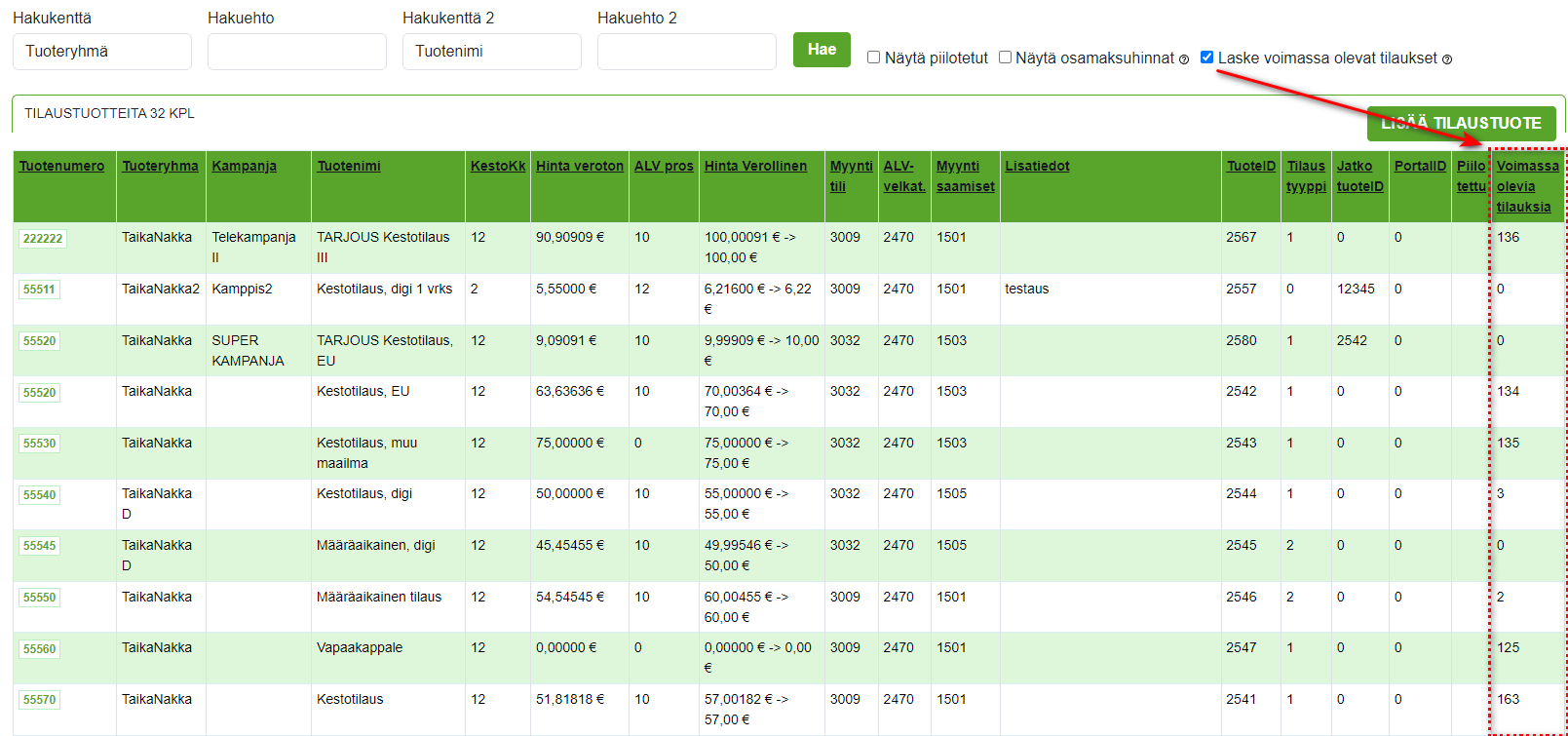1568x736 pixels.
Task: Uncheck Laske voimassa olevat tilaukset
Action: pyautogui.click(x=1206, y=58)
